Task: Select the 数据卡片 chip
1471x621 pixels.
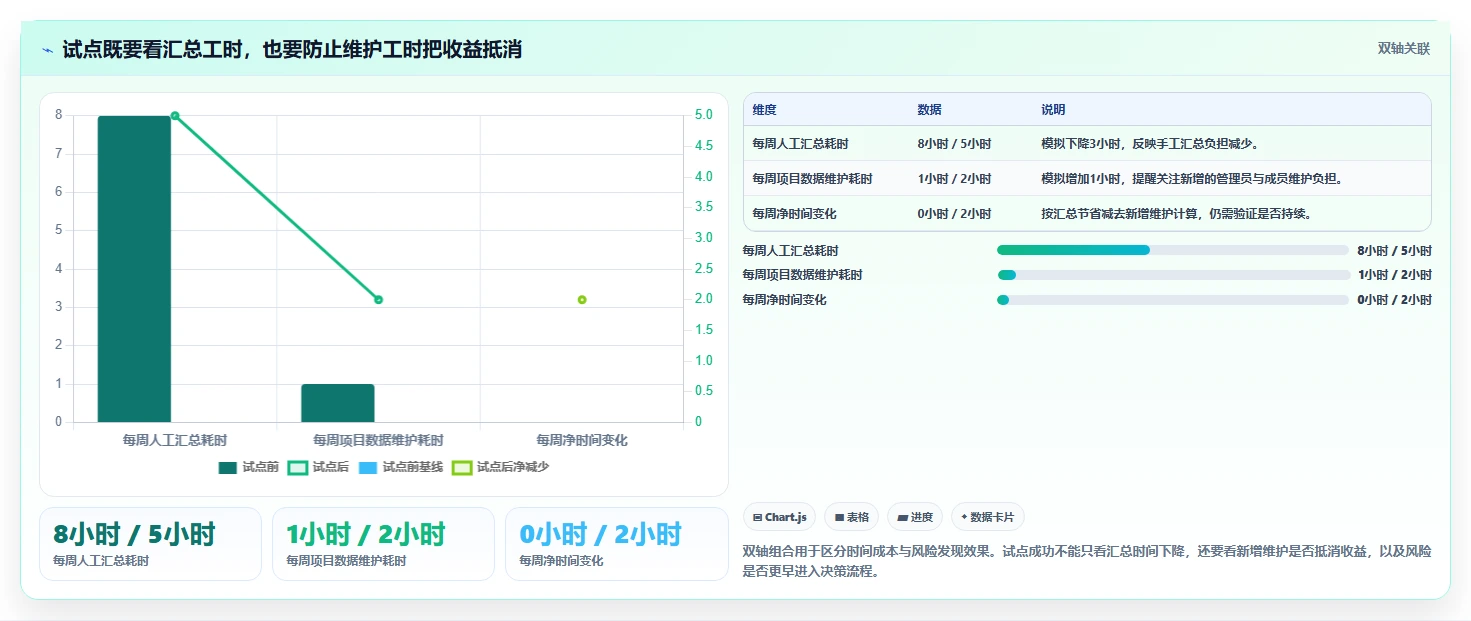Action: pos(987,517)
